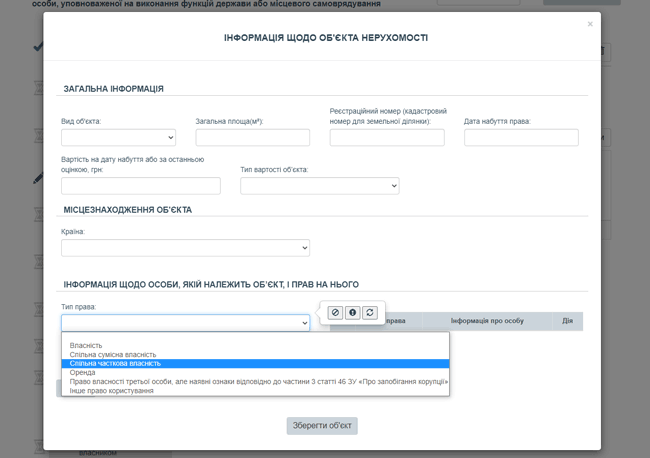This screenshot has height=458, width=650.
Task: Pick 'Оренда' from the dropdown list
Action: tap(83, 373)
